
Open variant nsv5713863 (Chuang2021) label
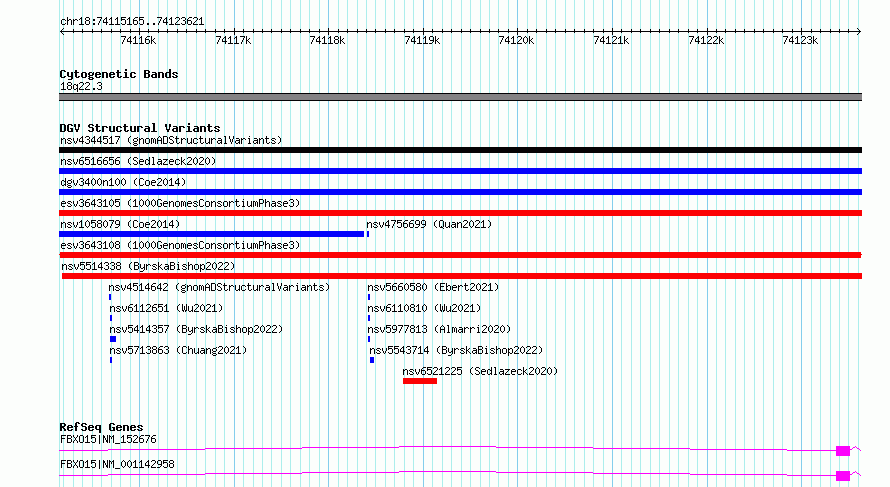pos(178,350)
